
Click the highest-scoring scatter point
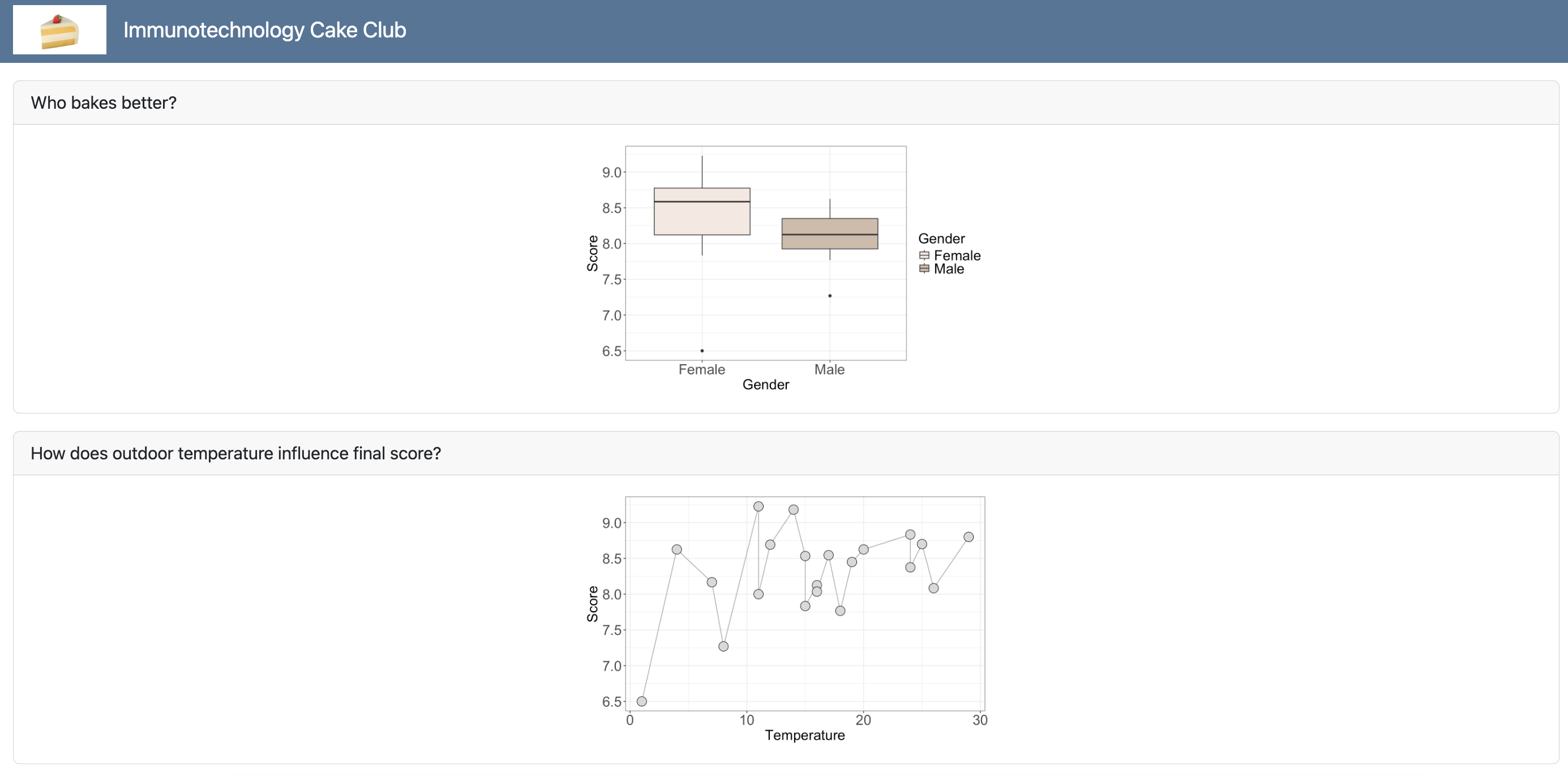point(759,507)
